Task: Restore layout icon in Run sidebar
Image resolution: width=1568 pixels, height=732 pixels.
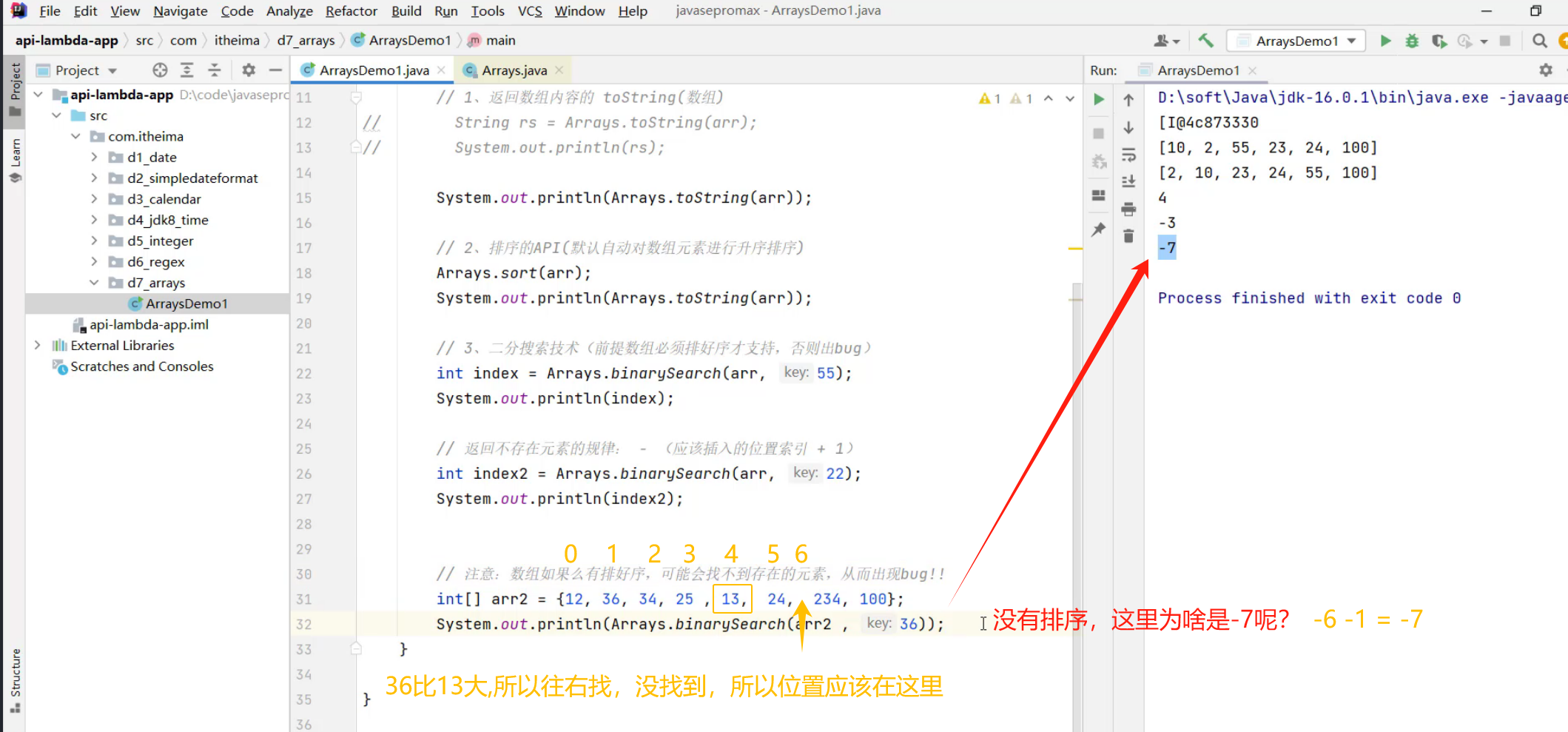Action: pos(1099,195)
